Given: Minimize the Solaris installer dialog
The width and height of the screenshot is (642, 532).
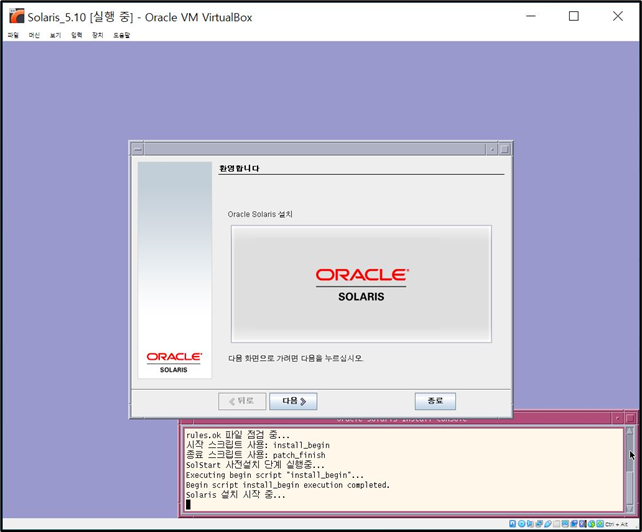Looking at the screenshot, I should tap(492, 149).
